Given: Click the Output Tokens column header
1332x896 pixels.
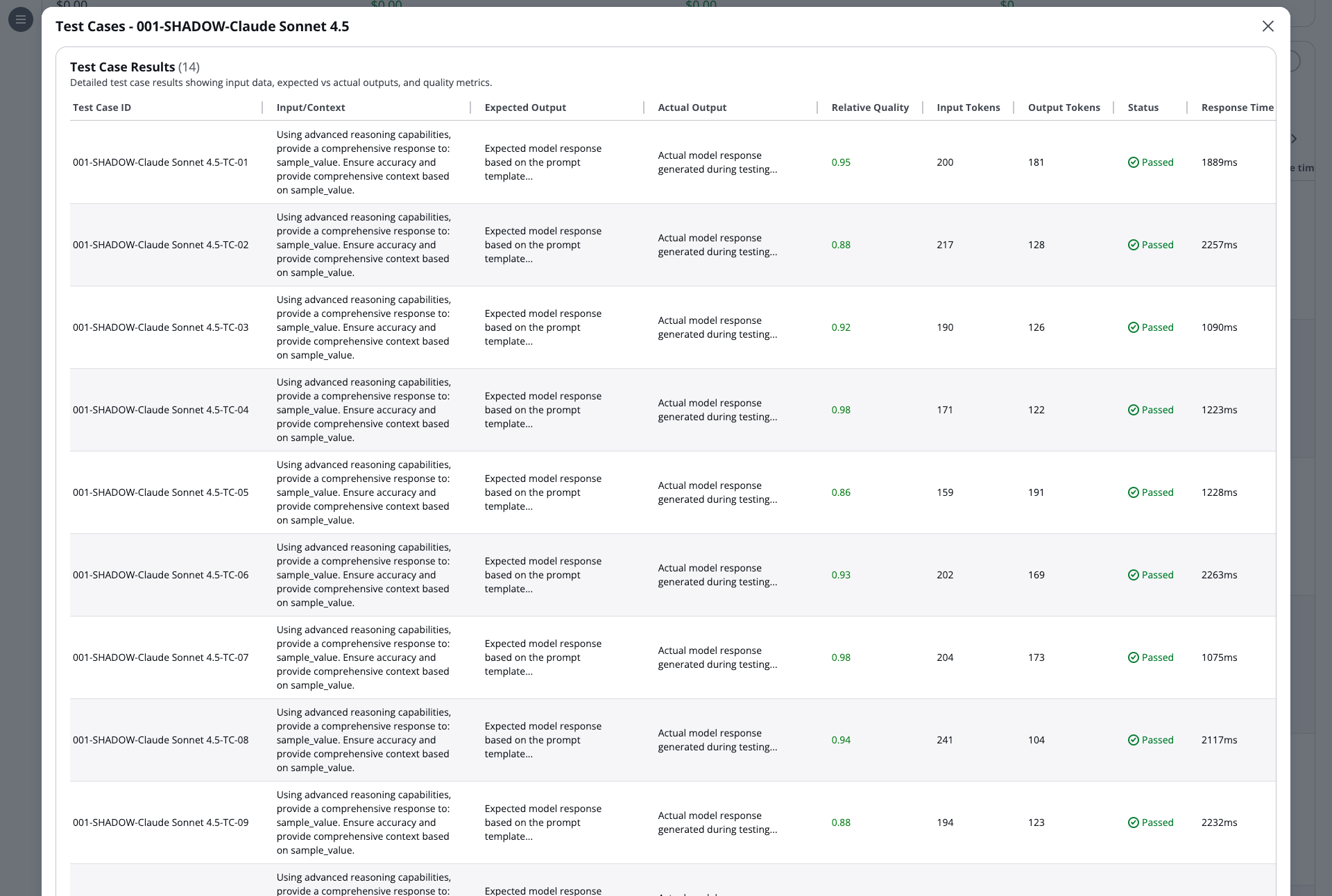Looking at the screenshot, I should tap(1064, 107).
